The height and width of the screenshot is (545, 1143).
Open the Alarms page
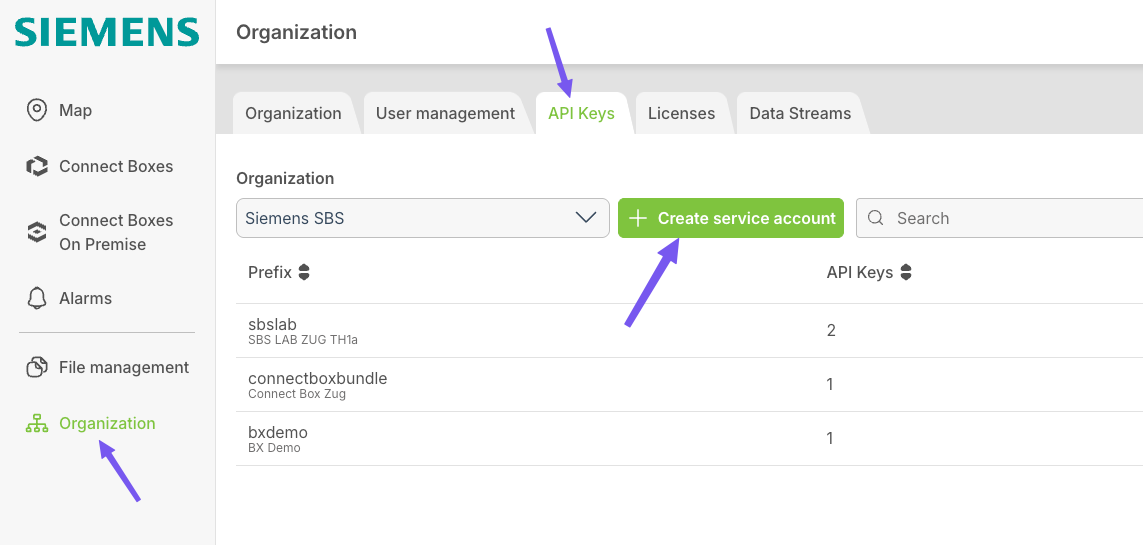coord(85,298)
